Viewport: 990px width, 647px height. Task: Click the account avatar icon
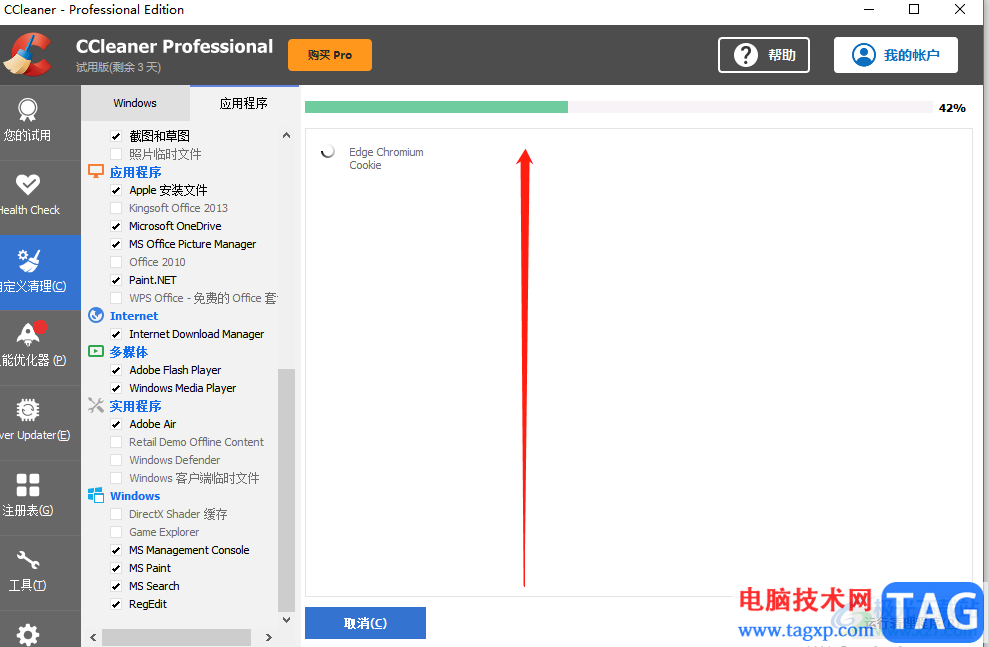pos(864,55)
